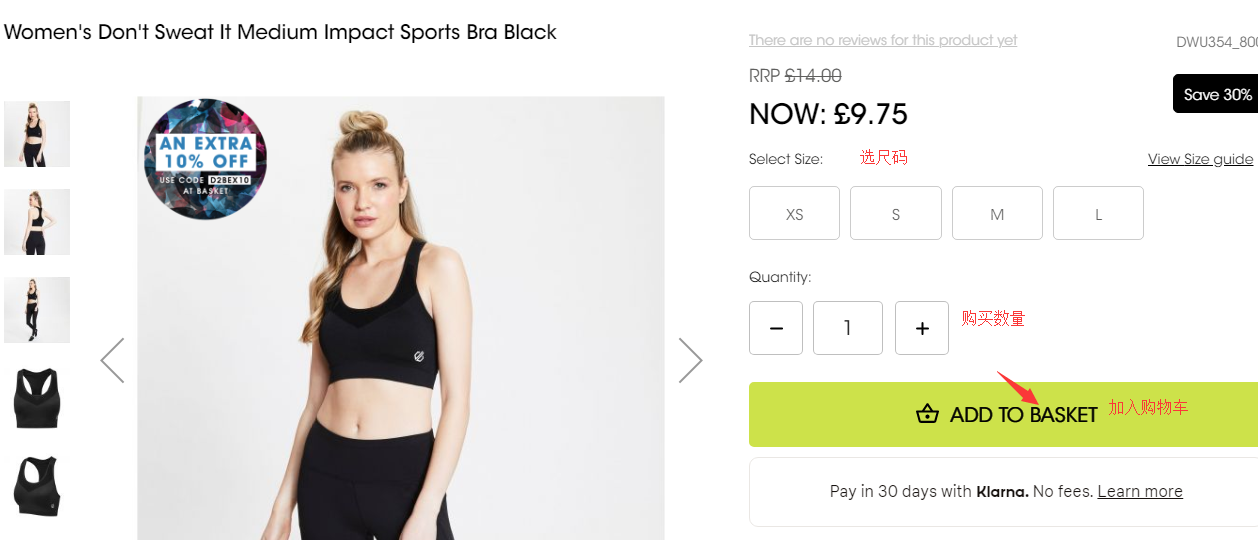Select the first model thumbnail image
The width and height of the screenshot is (1258, 540).
[37, 133]
